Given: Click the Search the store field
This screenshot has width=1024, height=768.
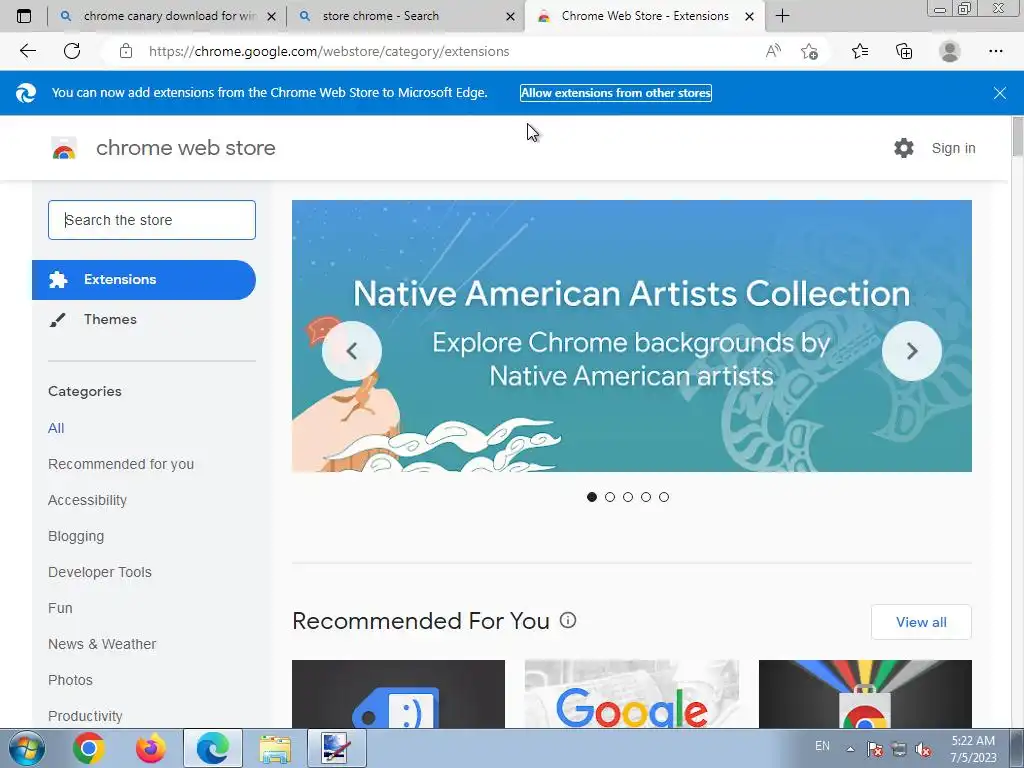Looking at the screenshot, I should pyautogui.click(x=152, y=220).
